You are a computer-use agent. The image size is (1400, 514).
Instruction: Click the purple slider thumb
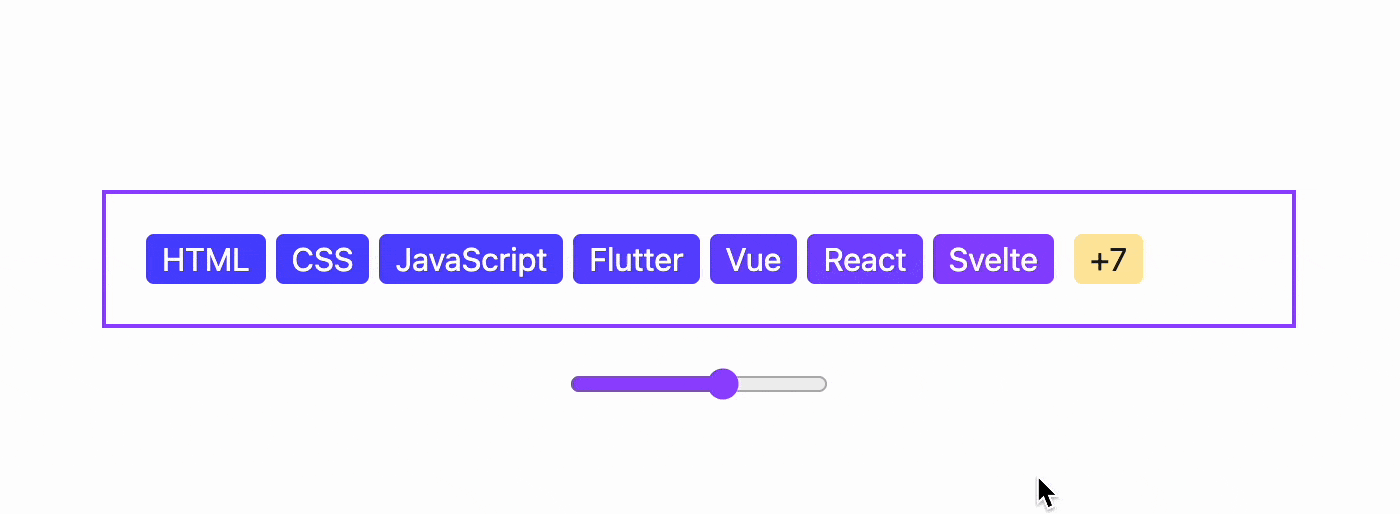coord(723,384)
